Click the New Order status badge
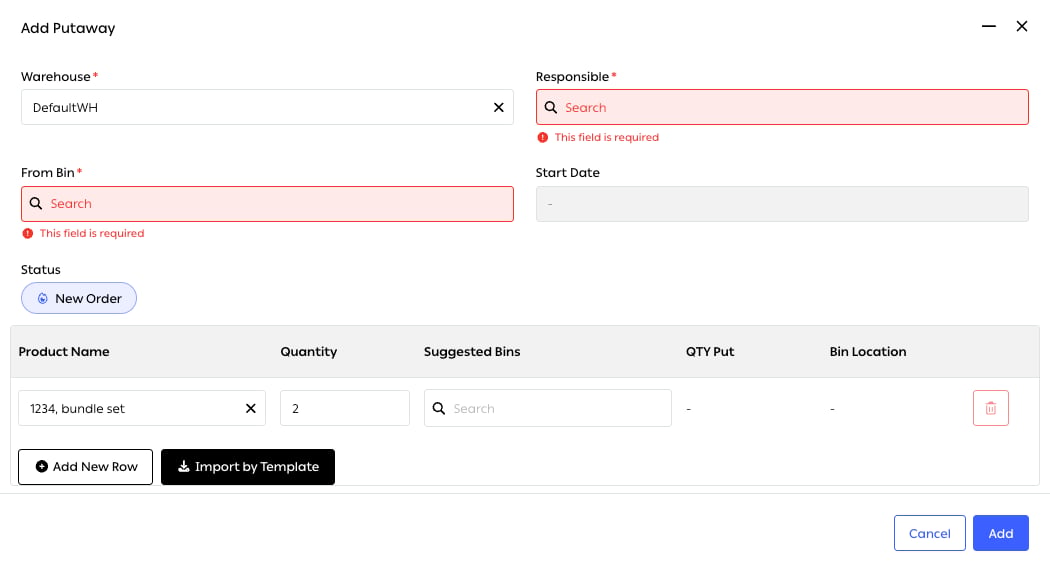Image resolution: width=1050 pixels, height=564 pixels. click(79, 298)
